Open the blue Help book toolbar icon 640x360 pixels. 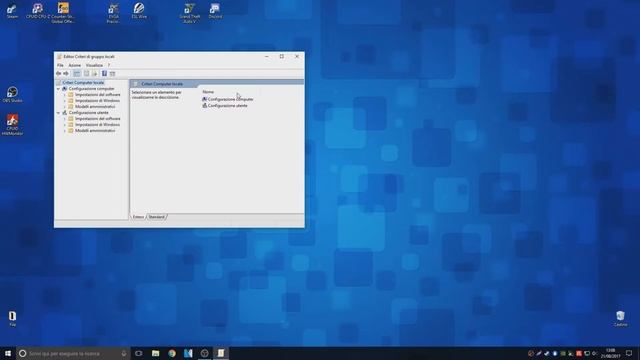104,73
